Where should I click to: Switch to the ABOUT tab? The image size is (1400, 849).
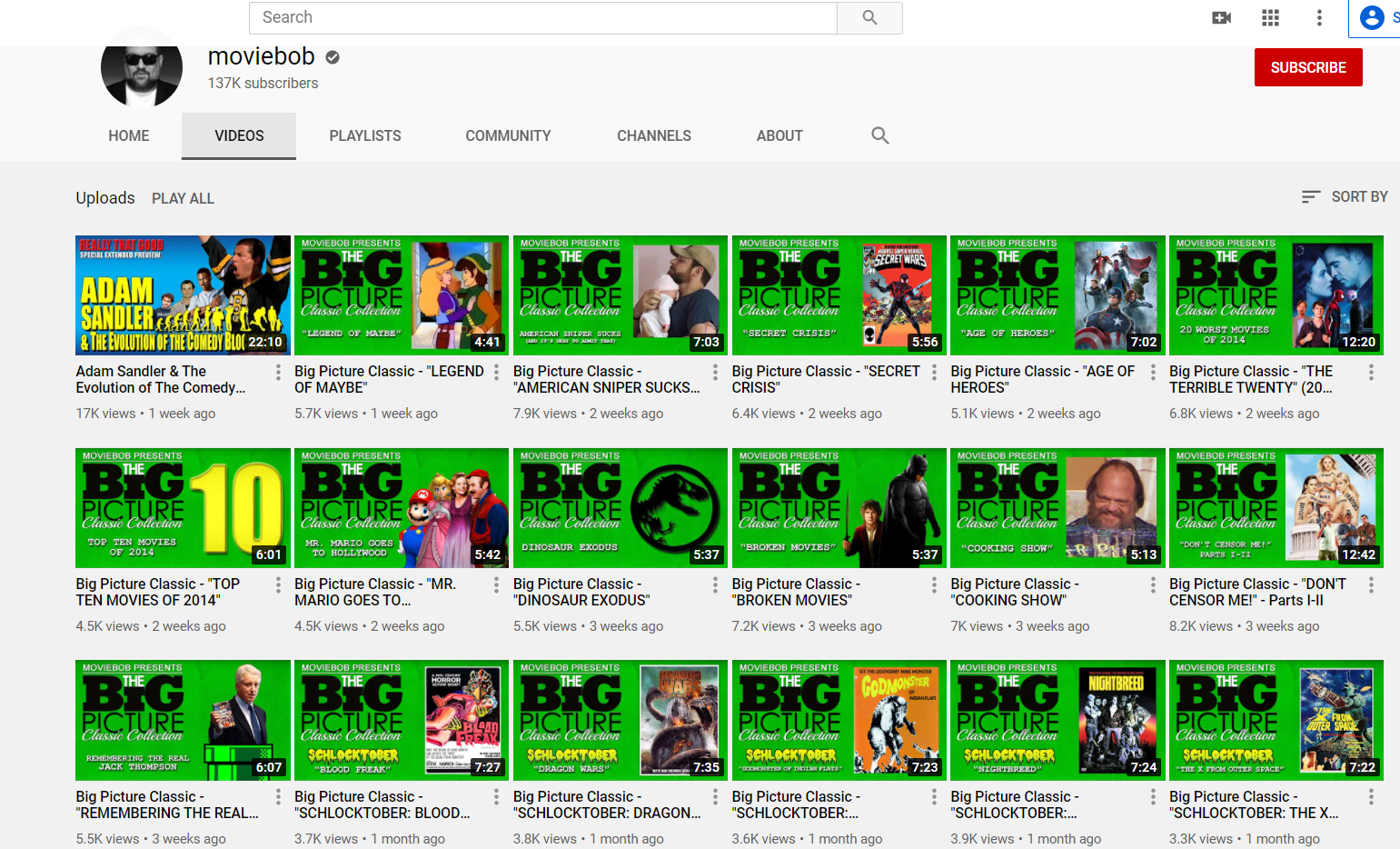click(779, 135)
